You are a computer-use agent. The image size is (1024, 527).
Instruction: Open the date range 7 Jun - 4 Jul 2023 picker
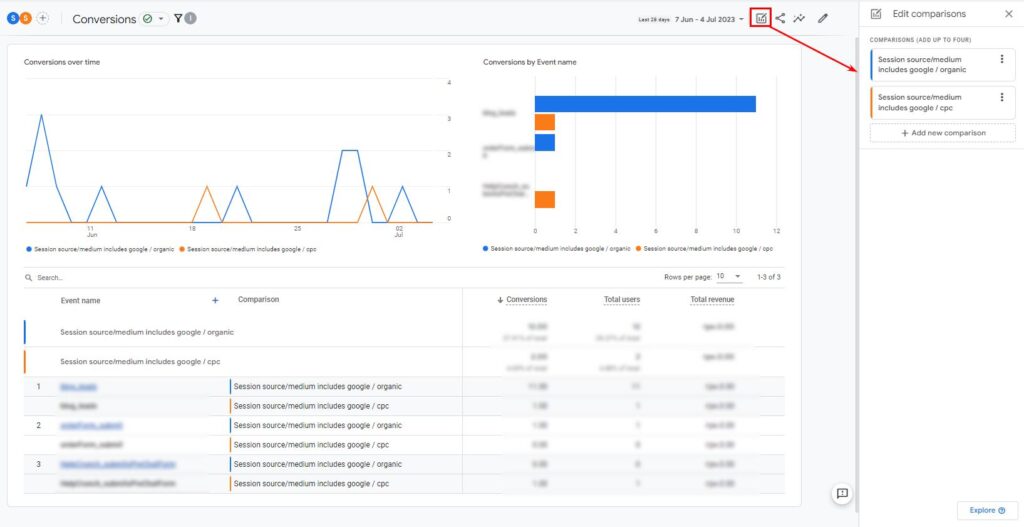[709, 19]
